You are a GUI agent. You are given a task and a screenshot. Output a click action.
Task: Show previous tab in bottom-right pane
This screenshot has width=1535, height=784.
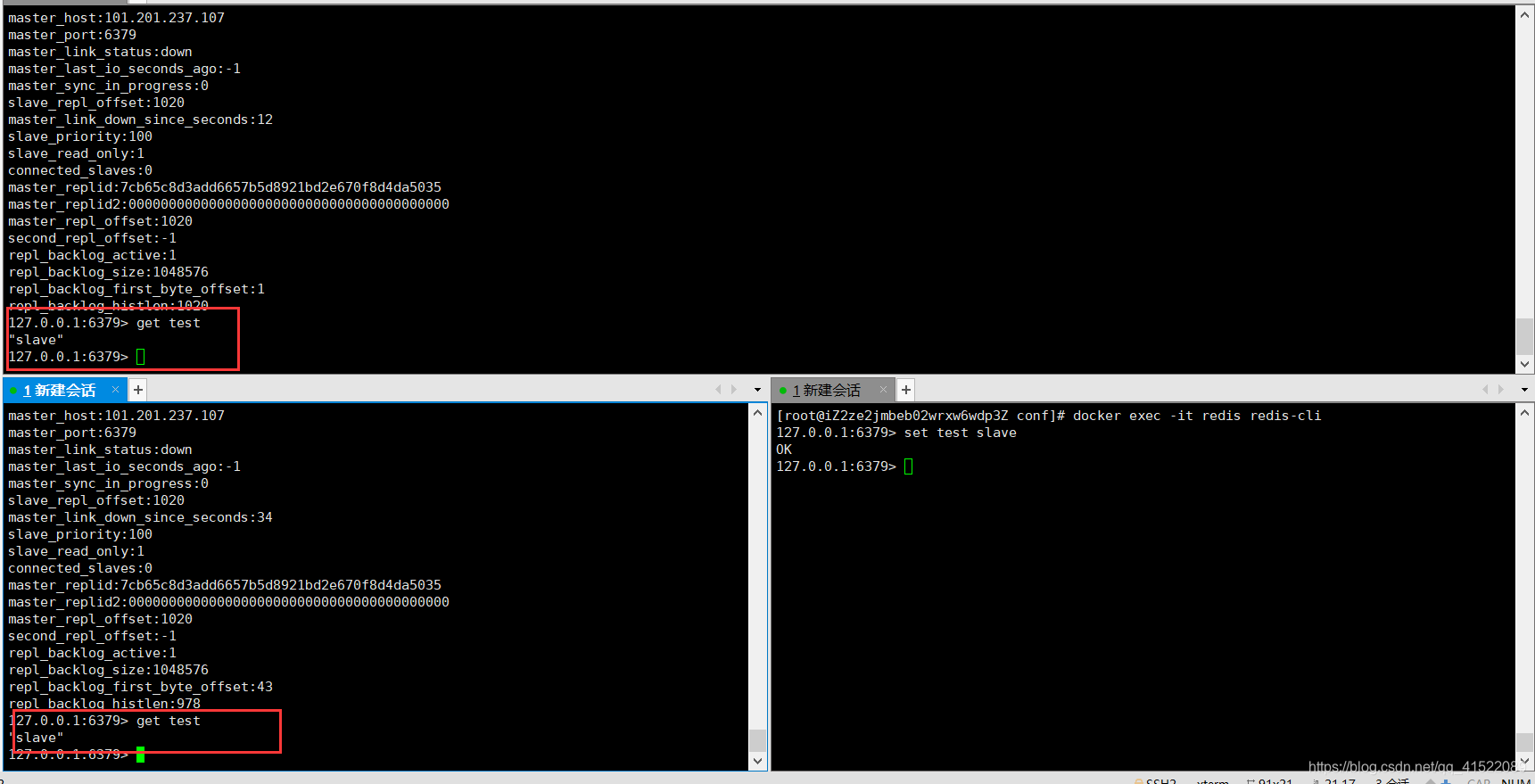pyautogui.click(x=1485, y=390)
